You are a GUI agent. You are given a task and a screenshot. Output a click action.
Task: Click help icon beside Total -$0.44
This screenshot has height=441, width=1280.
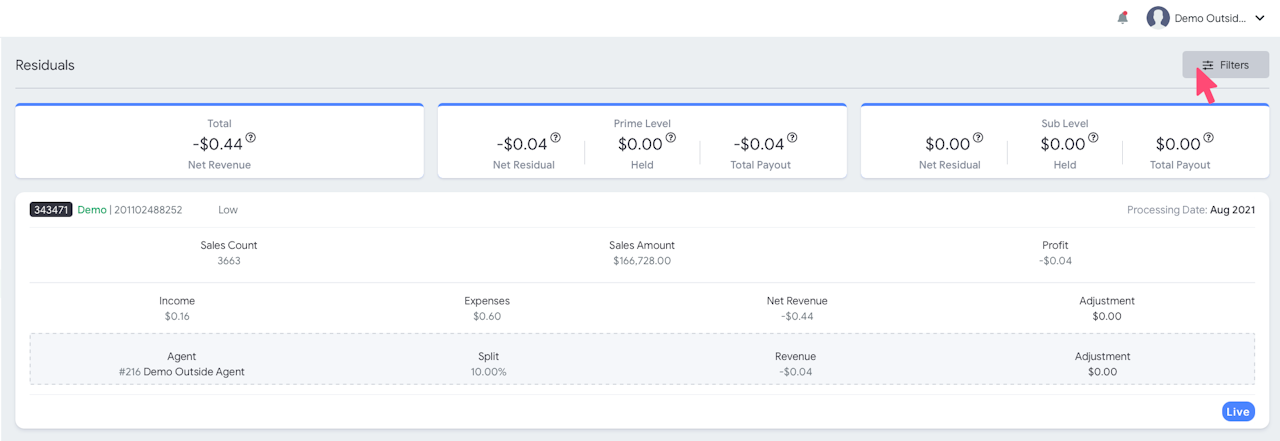251,138
